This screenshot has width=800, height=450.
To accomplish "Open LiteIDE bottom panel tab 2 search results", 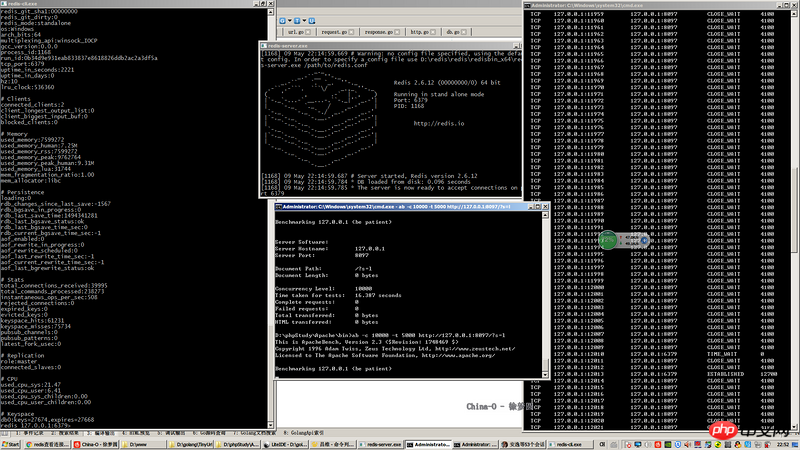I will coord(65,433).
